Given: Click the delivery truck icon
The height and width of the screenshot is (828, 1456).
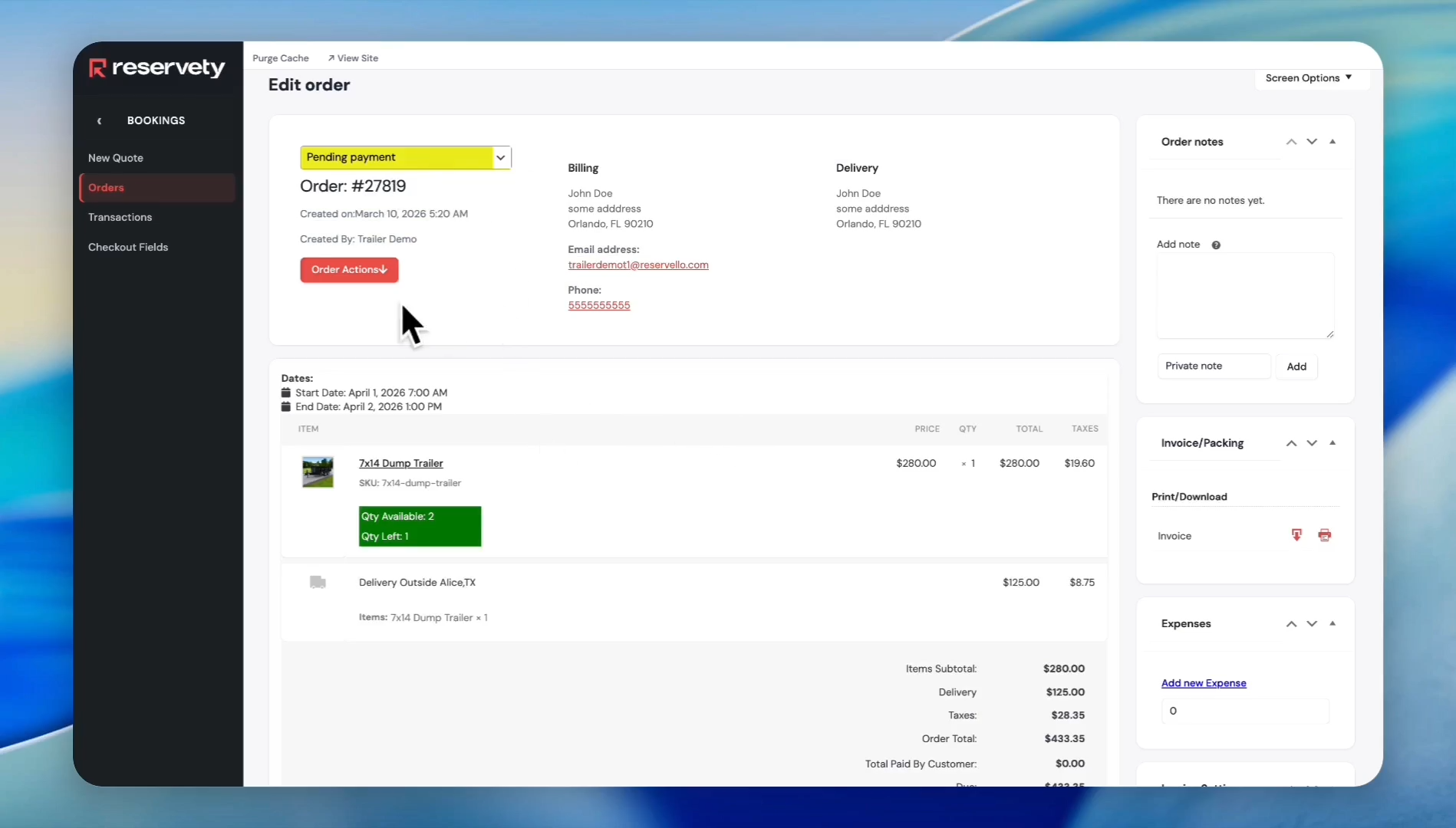Looking at the screenshot, I should (318, 583).
